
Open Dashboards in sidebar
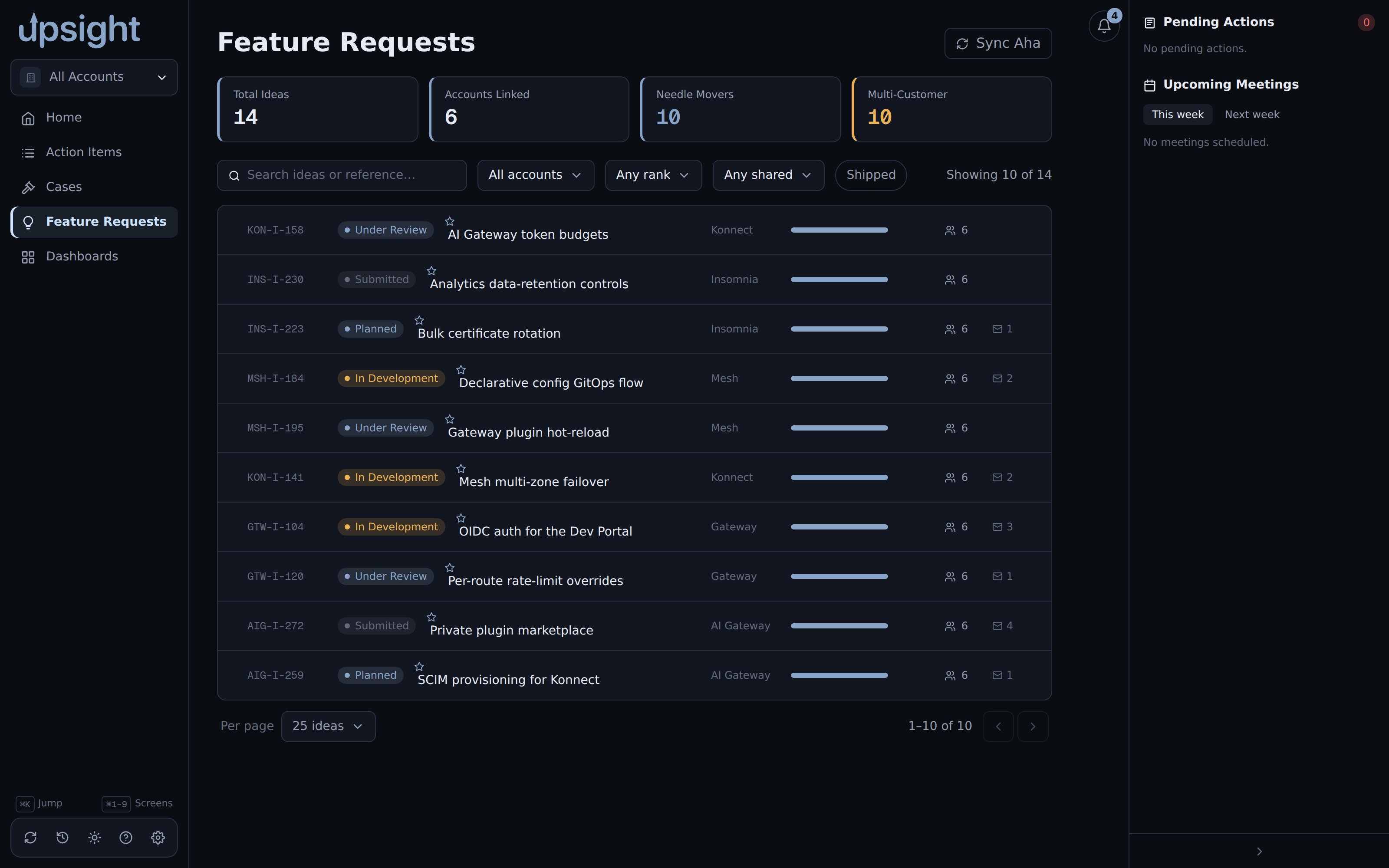pyautogui.click(x=94, y=256)
